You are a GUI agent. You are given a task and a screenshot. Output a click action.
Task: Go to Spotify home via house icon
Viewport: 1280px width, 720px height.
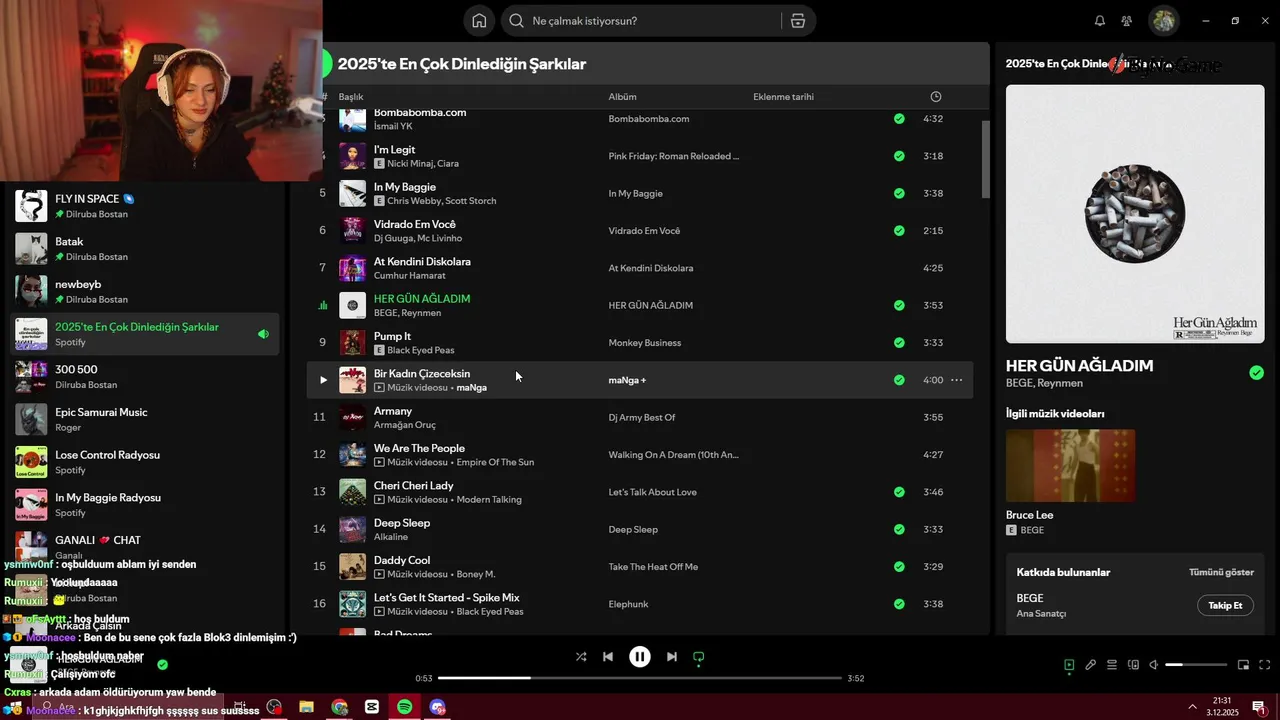tap(479, 21)
